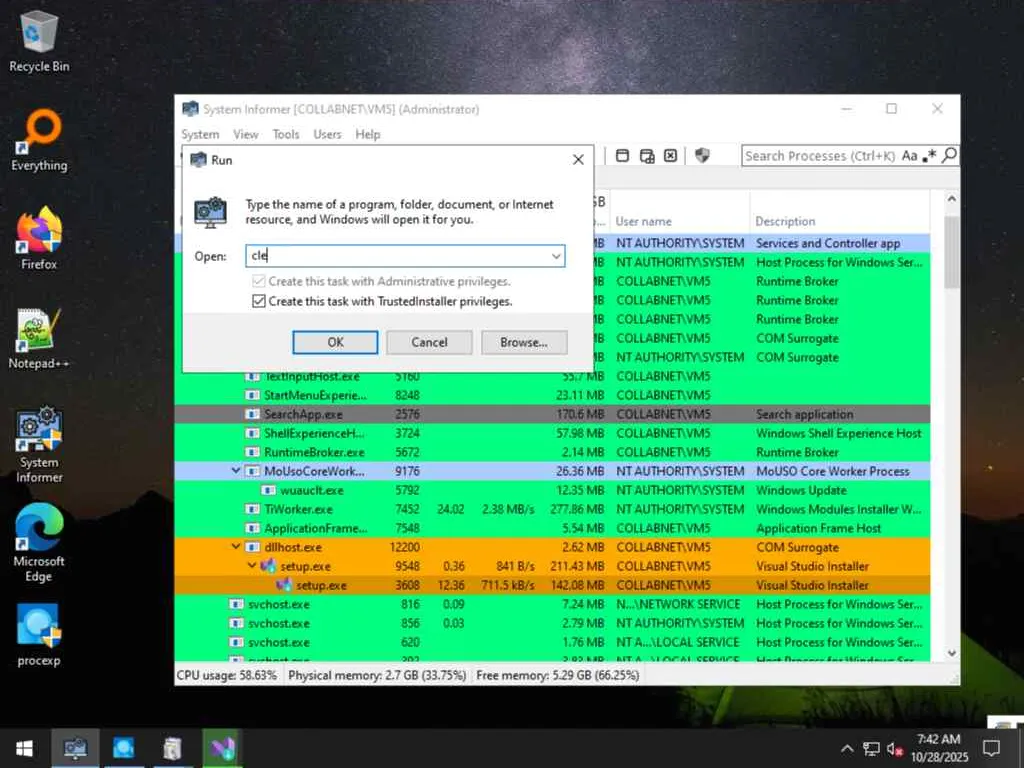Collapse the dllhost.exe process tree node

click(x=236, y=547)
